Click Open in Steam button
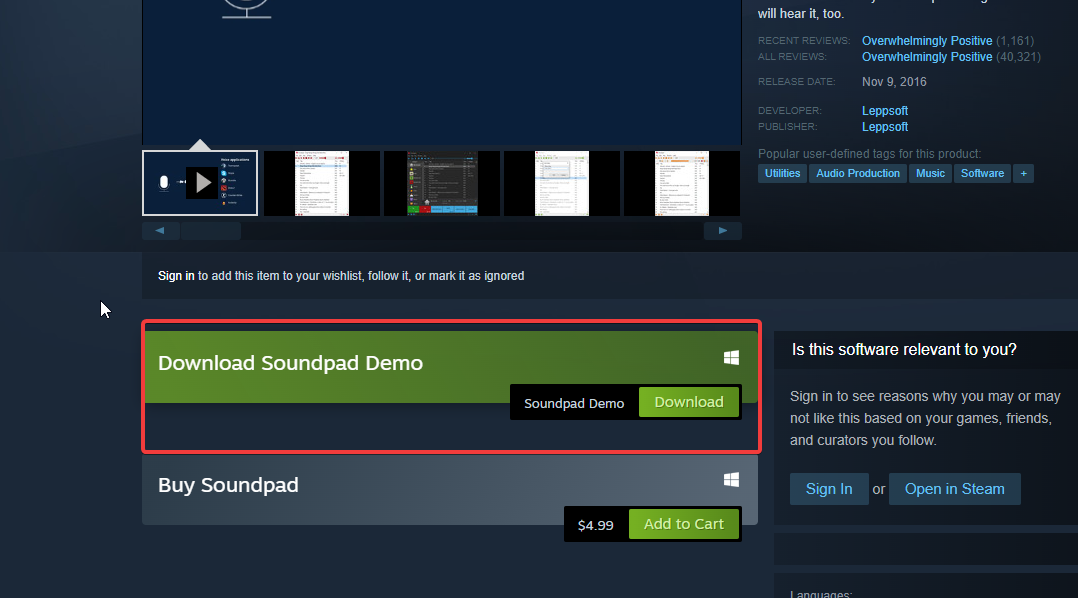This screenshot has width=1078, height=598. 954,489
